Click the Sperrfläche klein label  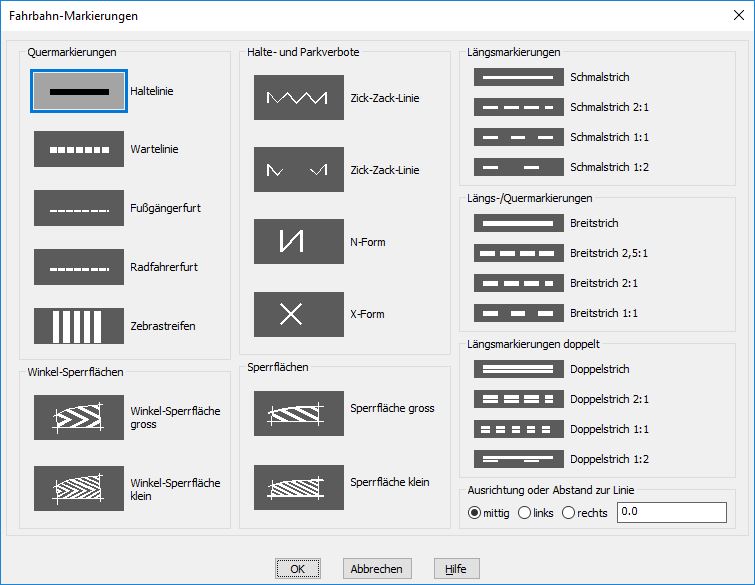tap(390, 482)
